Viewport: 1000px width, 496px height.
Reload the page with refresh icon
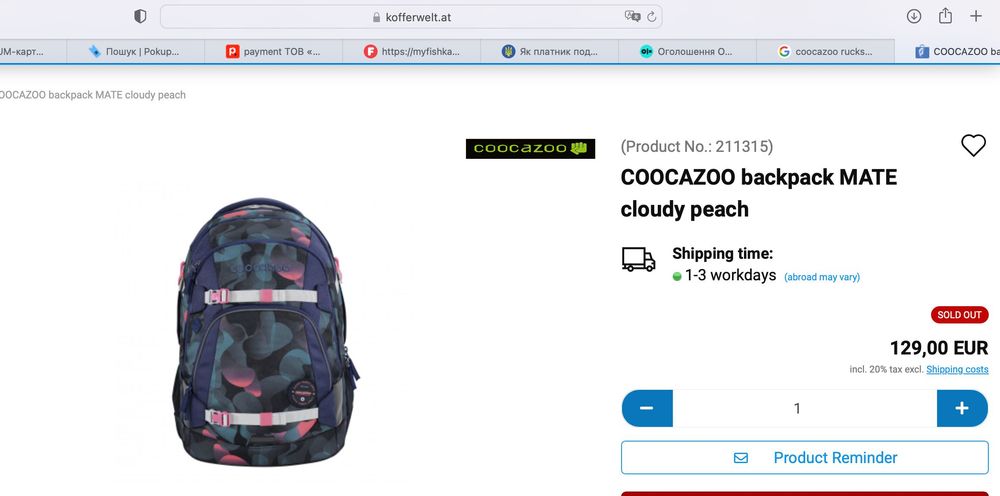click(x=652, y=17)
